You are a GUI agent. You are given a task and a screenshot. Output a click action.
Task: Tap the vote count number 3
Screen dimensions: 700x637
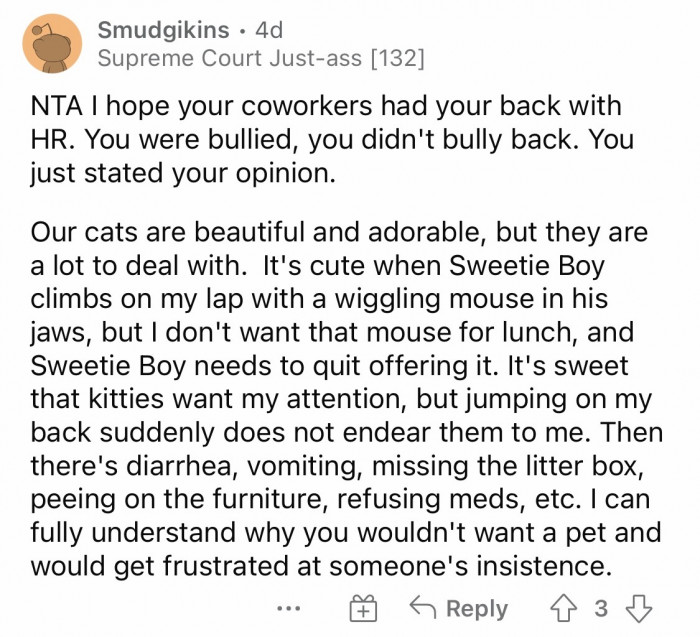(x=600, y=608)
